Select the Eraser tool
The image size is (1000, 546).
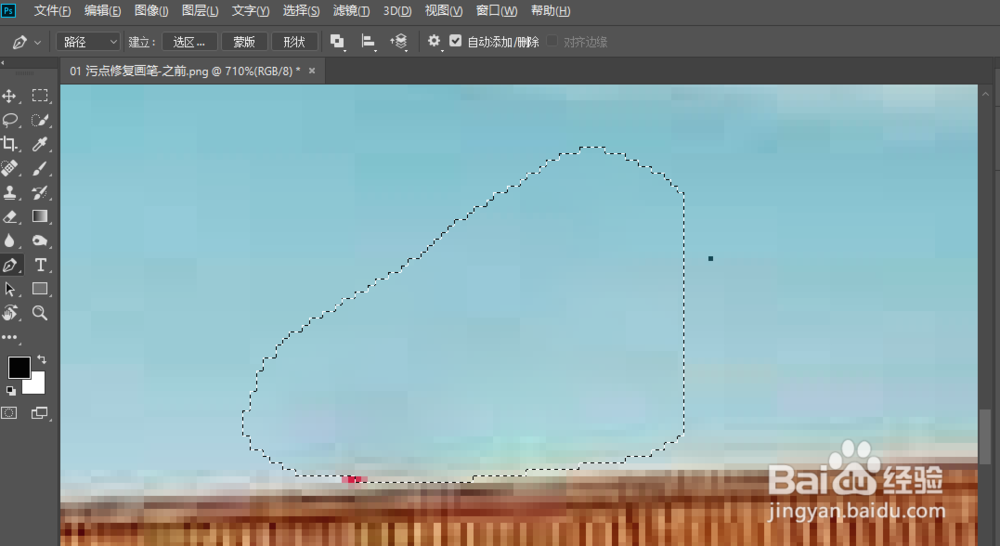tap(10, 217)
